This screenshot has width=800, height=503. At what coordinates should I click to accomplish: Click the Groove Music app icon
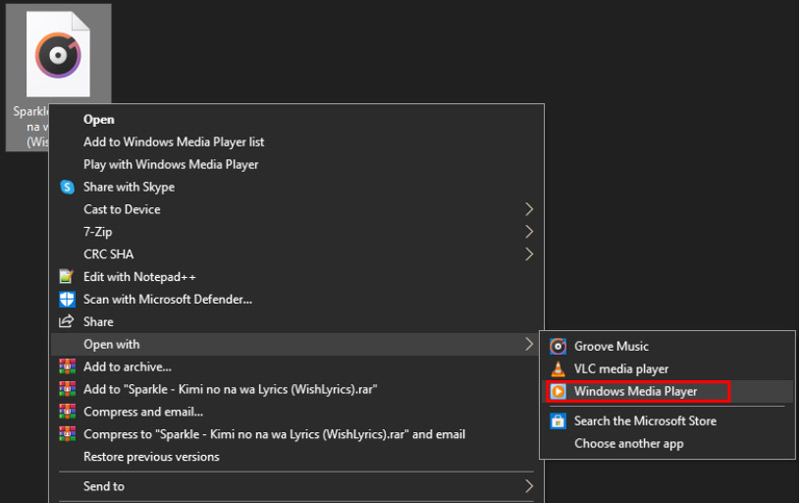click(558, 346)
